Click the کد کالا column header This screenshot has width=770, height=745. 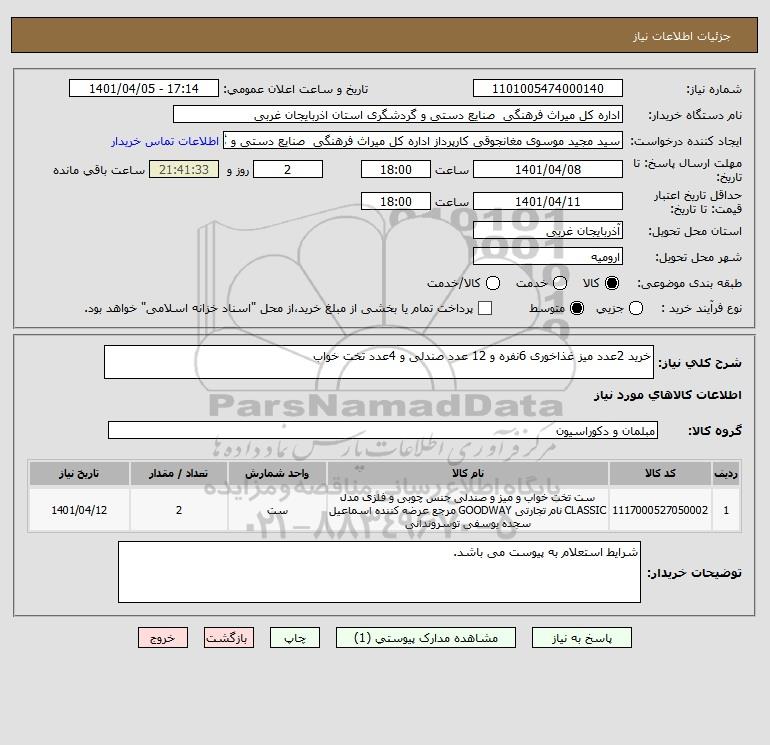[x=660, y=473]
